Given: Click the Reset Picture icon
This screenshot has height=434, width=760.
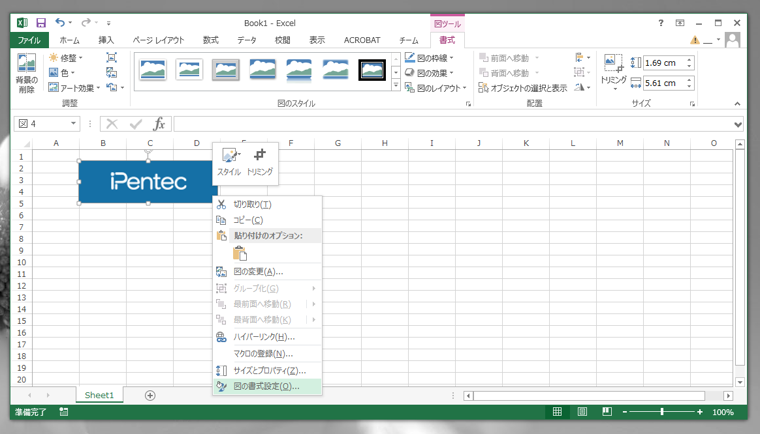Looking at the screenshot, I should [112, 88].
